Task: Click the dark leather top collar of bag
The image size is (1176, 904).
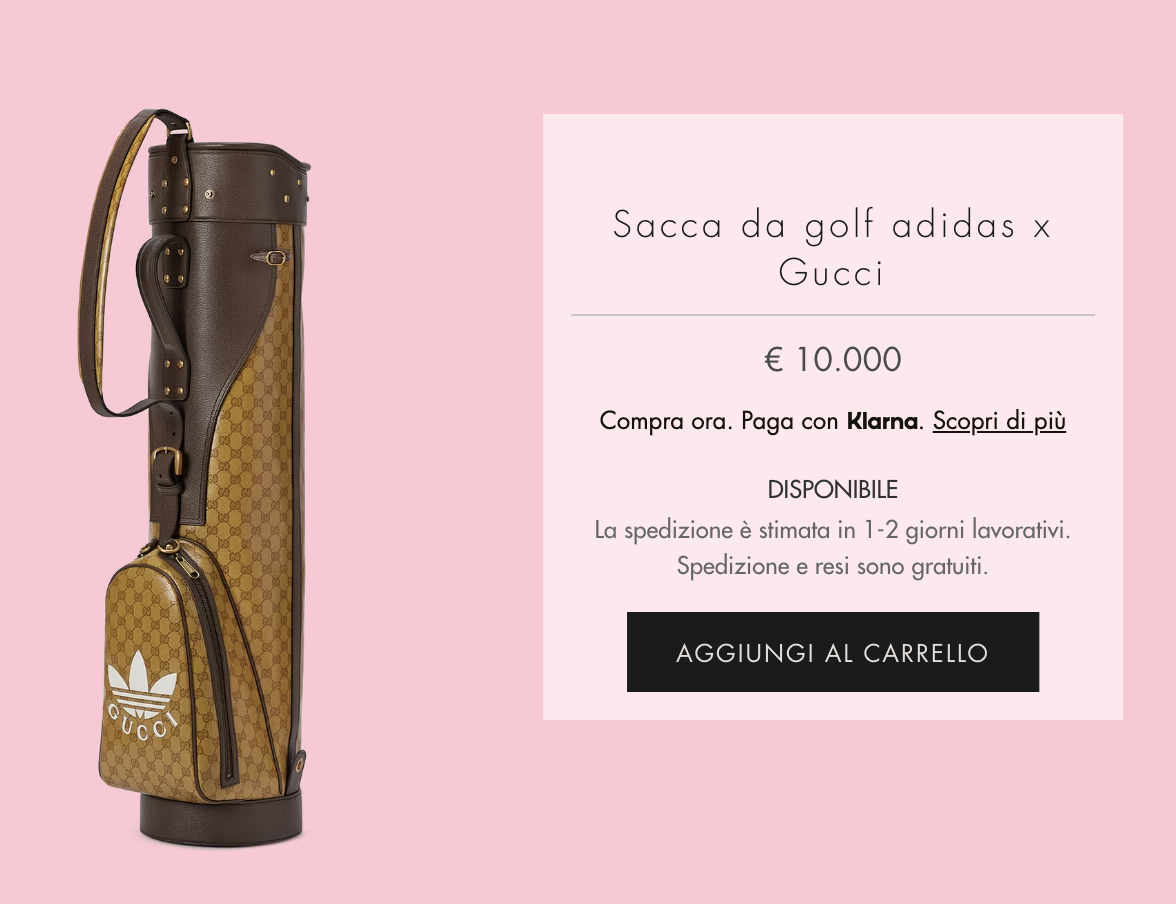Action: click(229, 183)
